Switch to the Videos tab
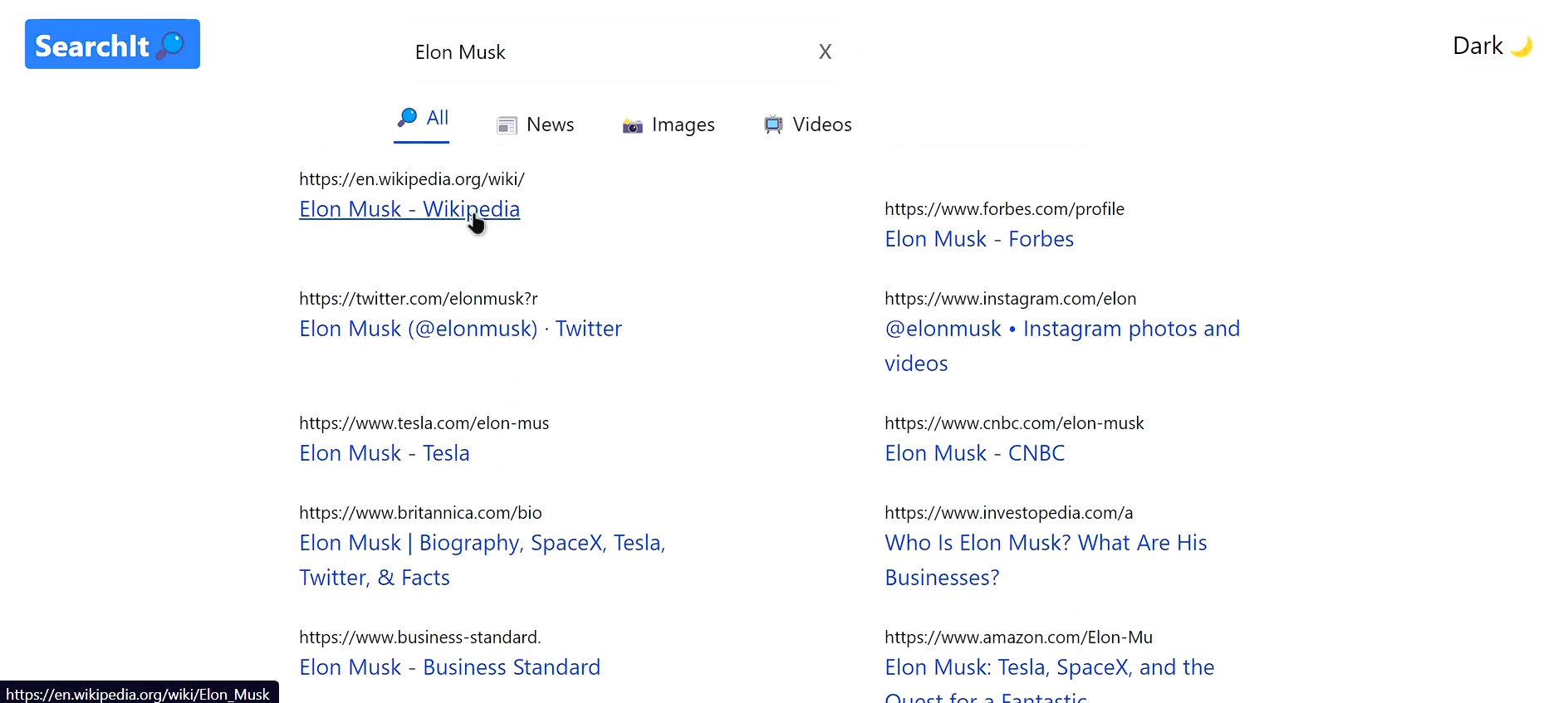 808,124
